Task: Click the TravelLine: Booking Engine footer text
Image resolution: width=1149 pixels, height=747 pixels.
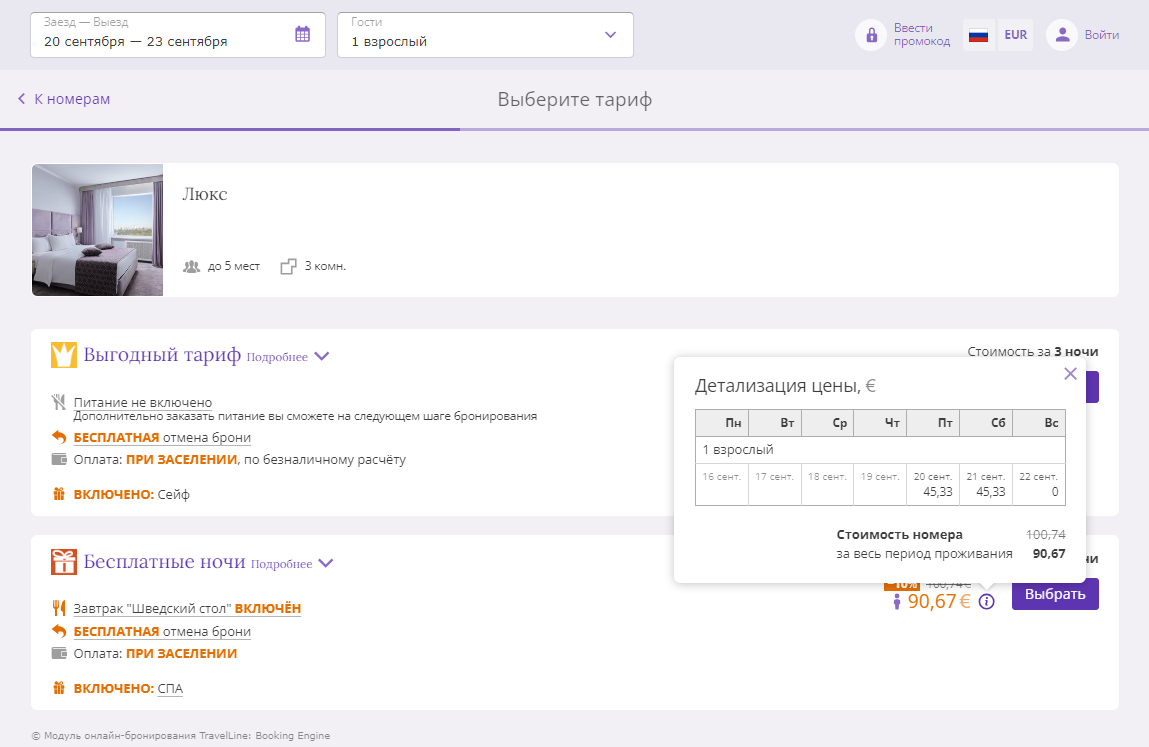Action: click(265, 735)
